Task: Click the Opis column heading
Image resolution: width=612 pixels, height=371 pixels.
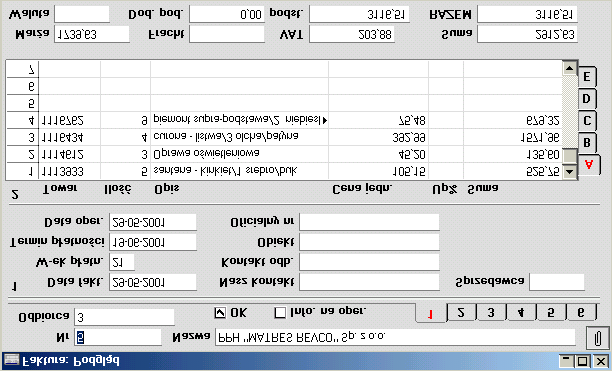Action: pos(167,189)
